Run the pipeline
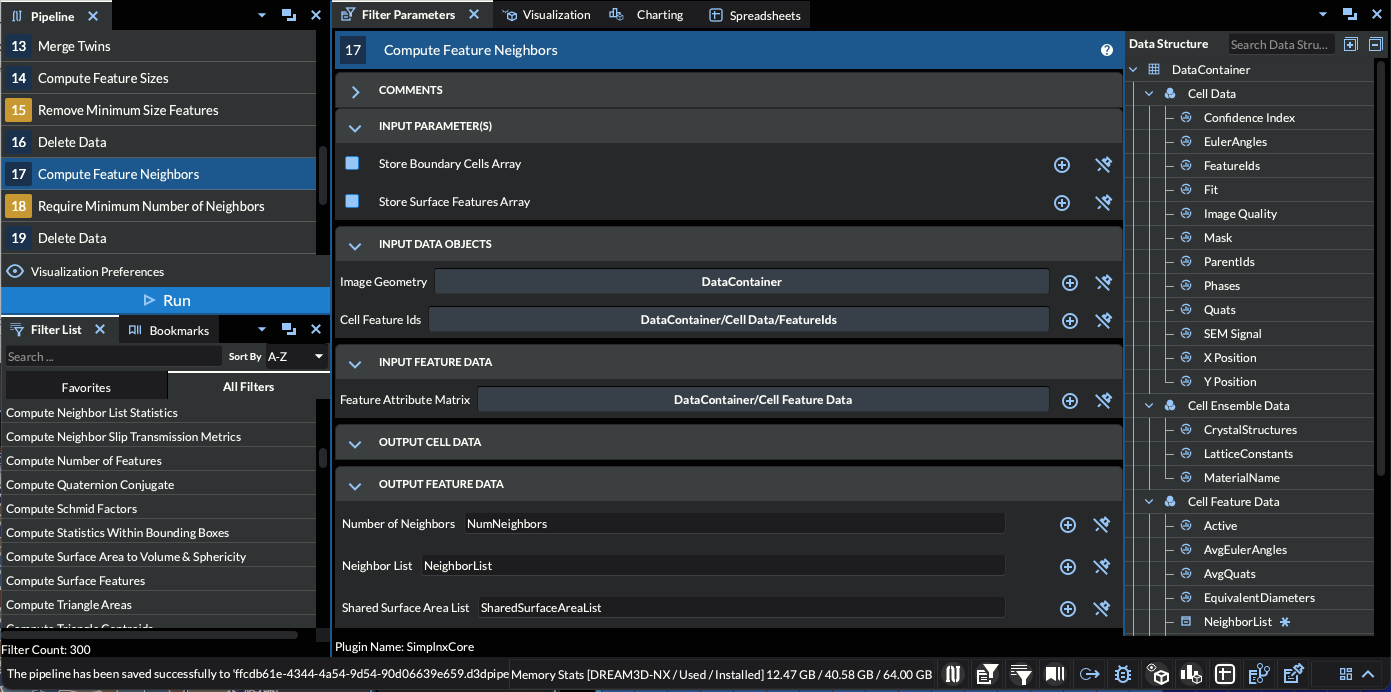This screenshot has height=692, width=1391. tap(166, 300)
